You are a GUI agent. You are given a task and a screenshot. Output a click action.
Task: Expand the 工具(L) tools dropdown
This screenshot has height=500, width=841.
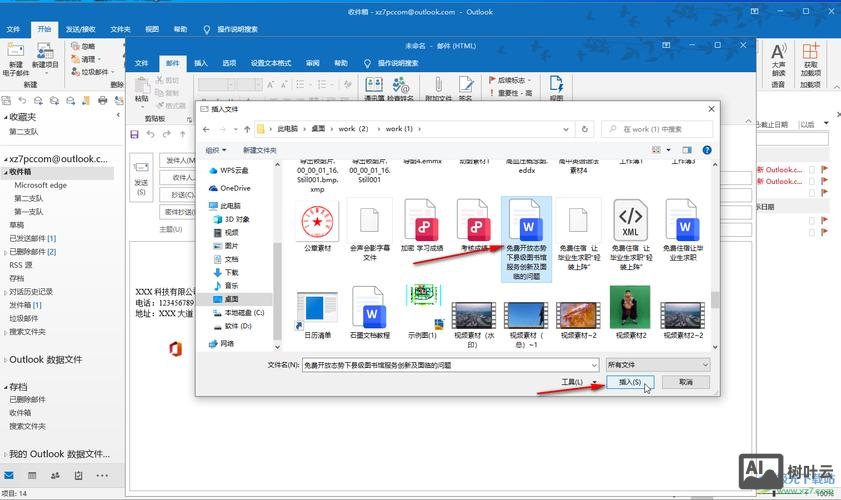click(577, 382)
